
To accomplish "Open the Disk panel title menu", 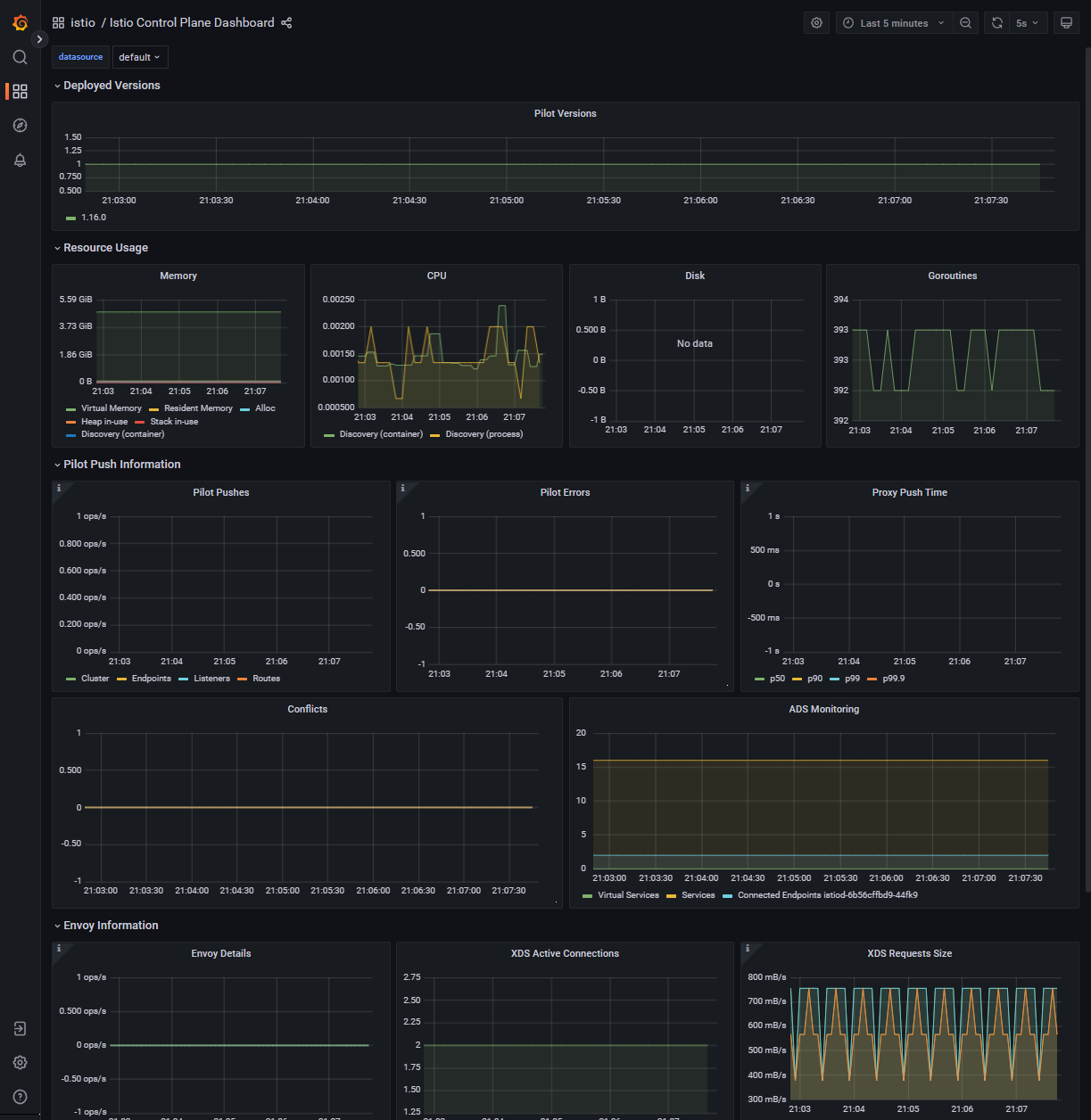I will click(695, 276).
